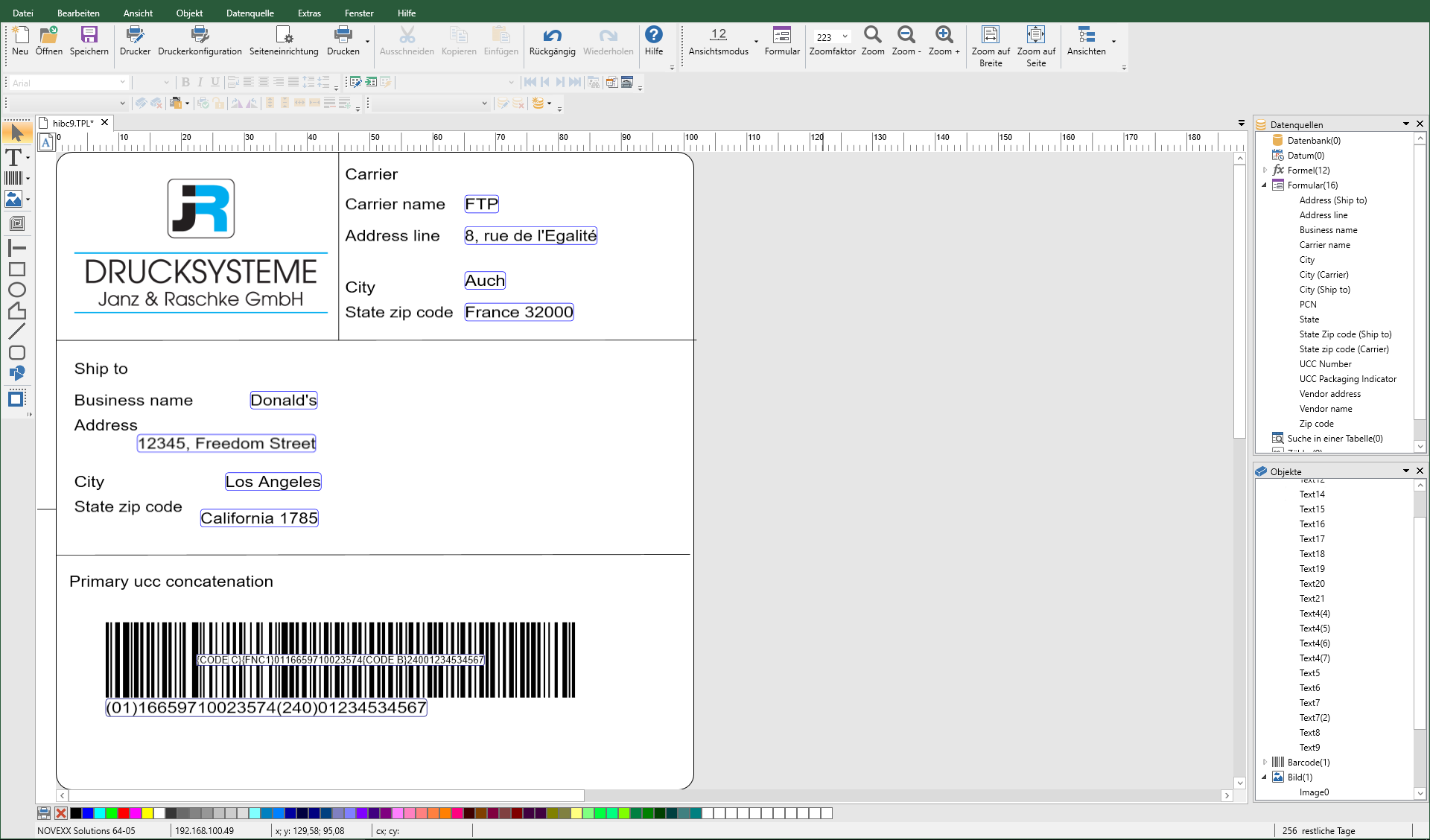This screenshot has height=840, width=1430.
Task: Select the Text tool in left toolbar
Action: coord(13,157)
